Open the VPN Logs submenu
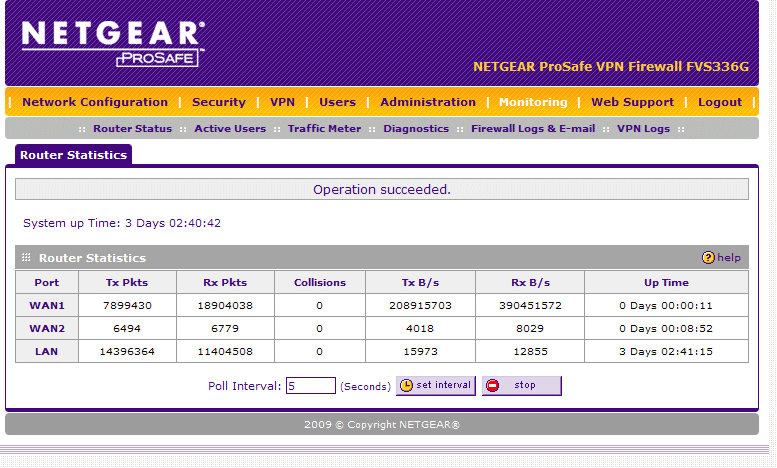Image resolution: width=777 pixels, height=468 pixels. 643,129
